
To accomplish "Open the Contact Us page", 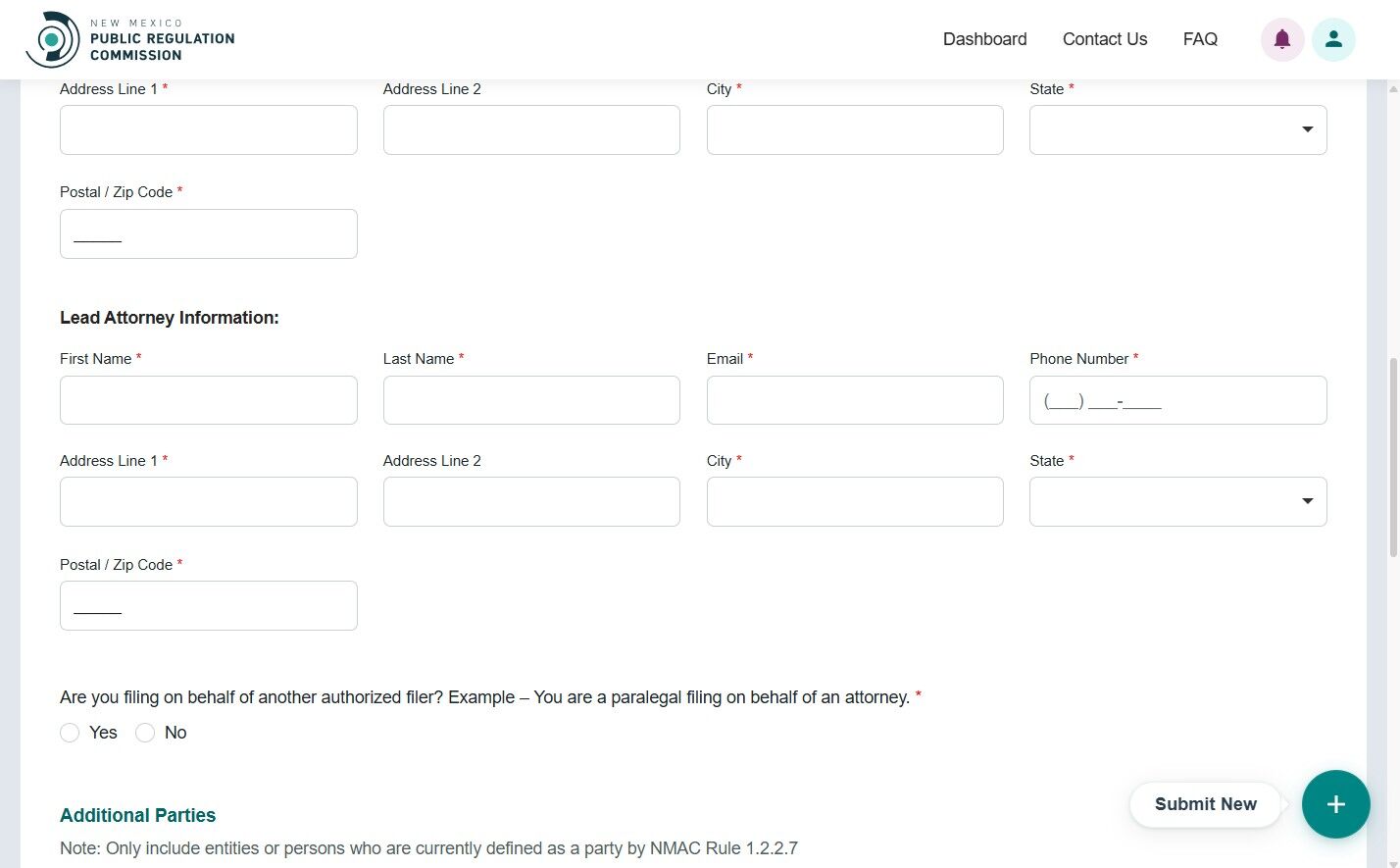I will pos(1104,39).
